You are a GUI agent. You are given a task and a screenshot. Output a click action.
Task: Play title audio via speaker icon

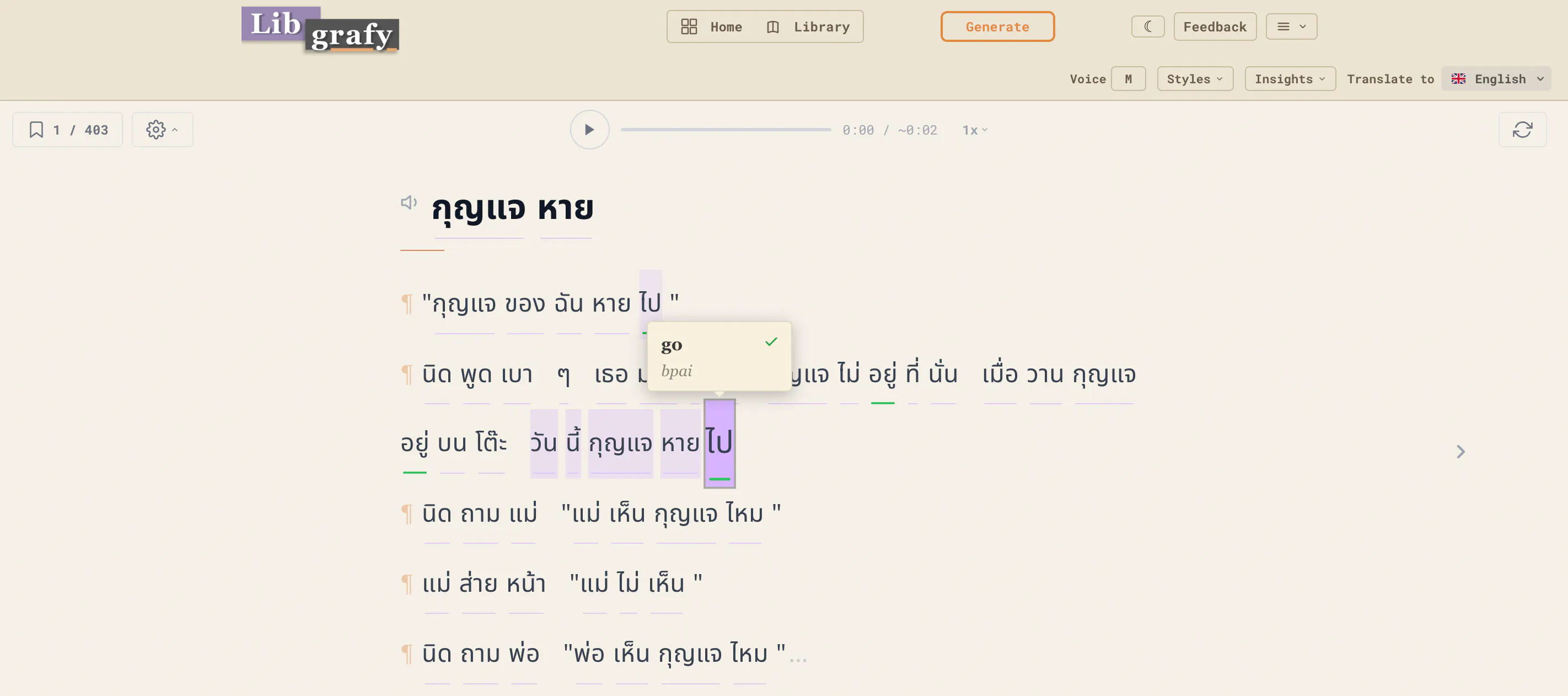click(409, 202)
